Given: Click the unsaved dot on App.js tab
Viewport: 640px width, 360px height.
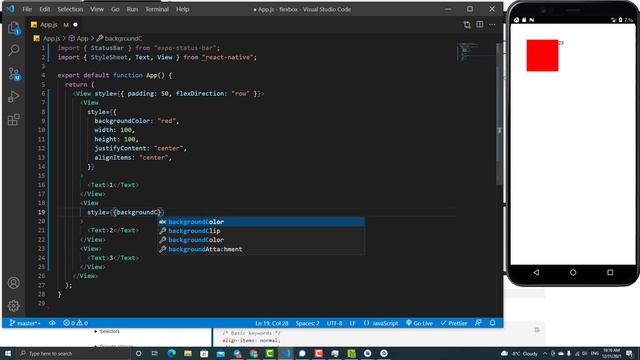Looking at the screenshot, I should pos(76,25).
